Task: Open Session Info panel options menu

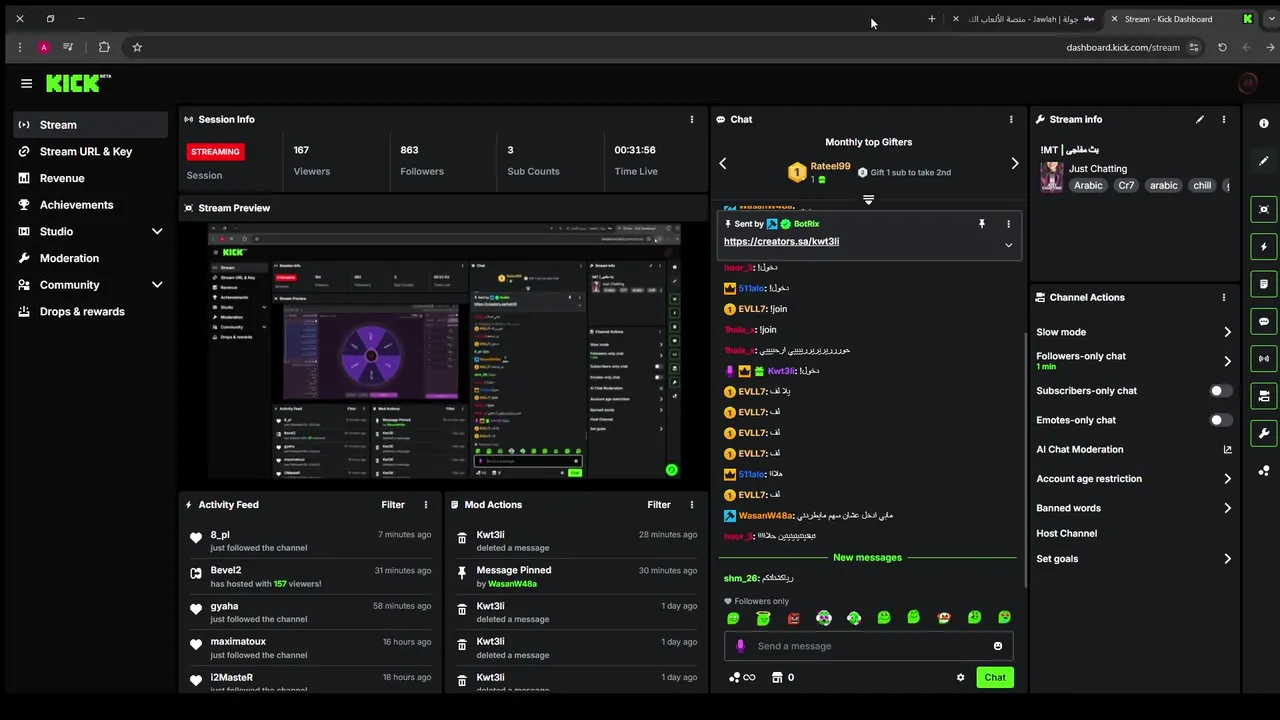Action: pos(692,119)
